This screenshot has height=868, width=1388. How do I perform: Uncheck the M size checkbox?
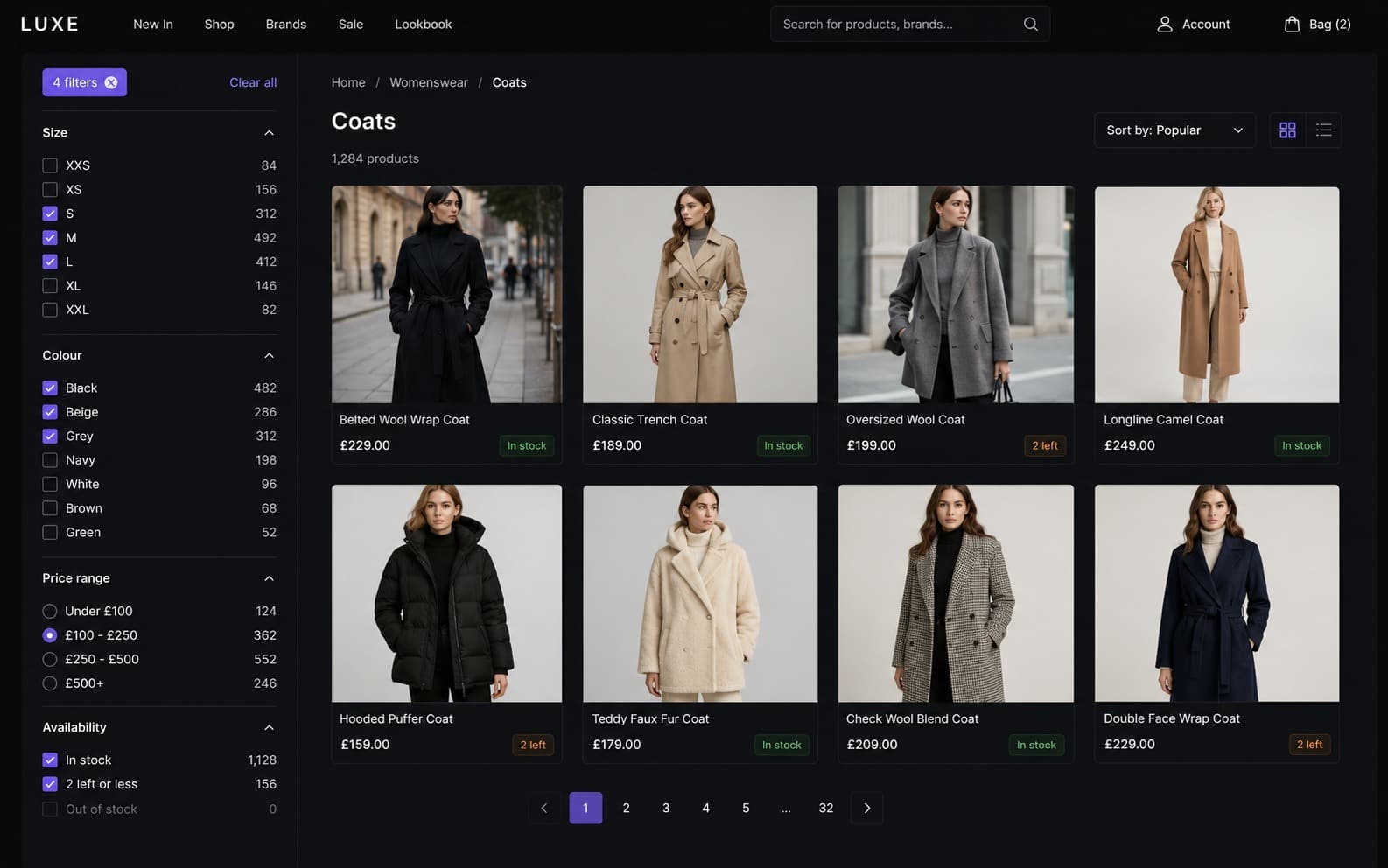pos(50,238)
